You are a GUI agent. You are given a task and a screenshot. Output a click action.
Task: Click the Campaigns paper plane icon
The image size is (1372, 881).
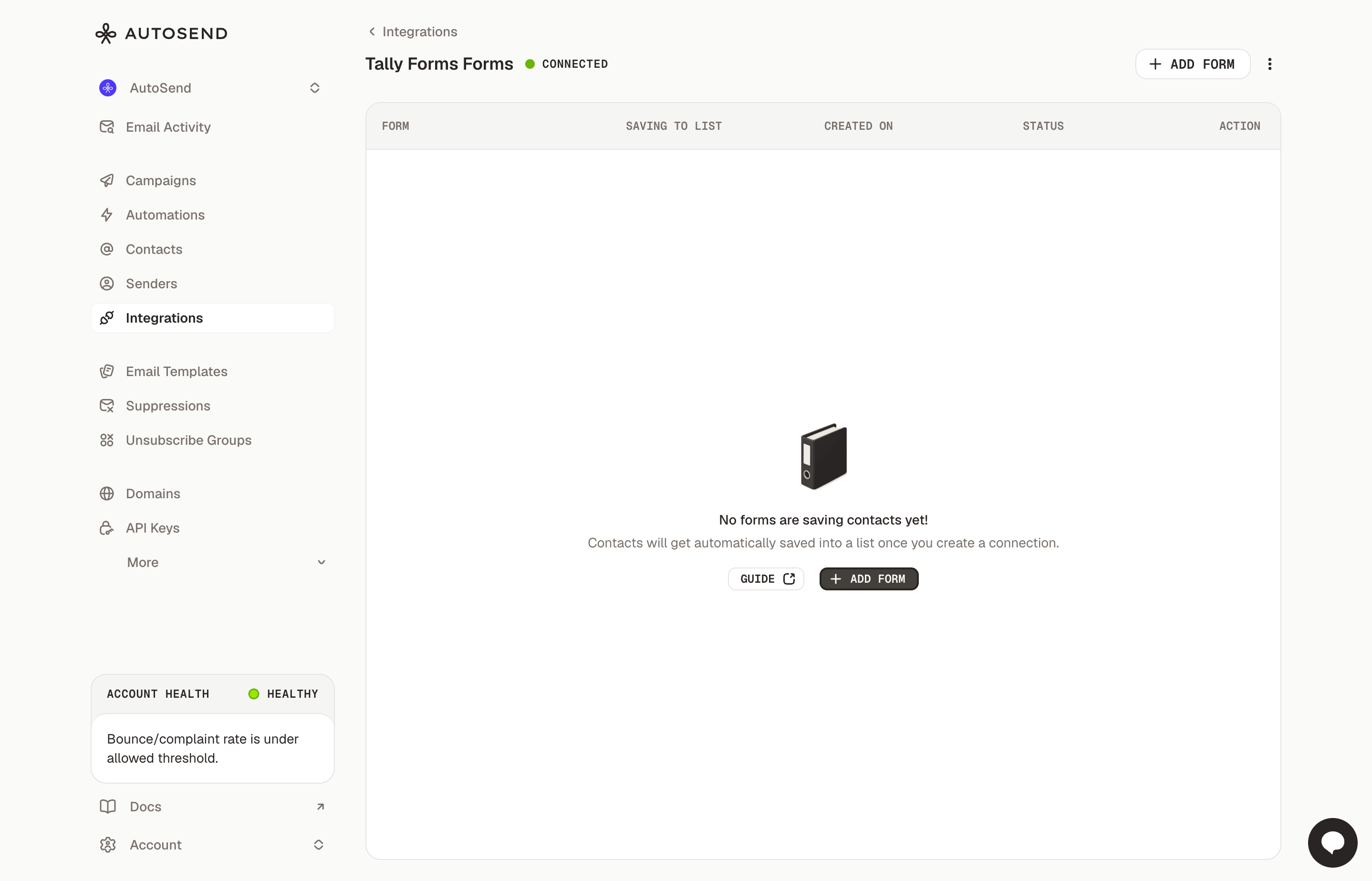pos(107,180)
